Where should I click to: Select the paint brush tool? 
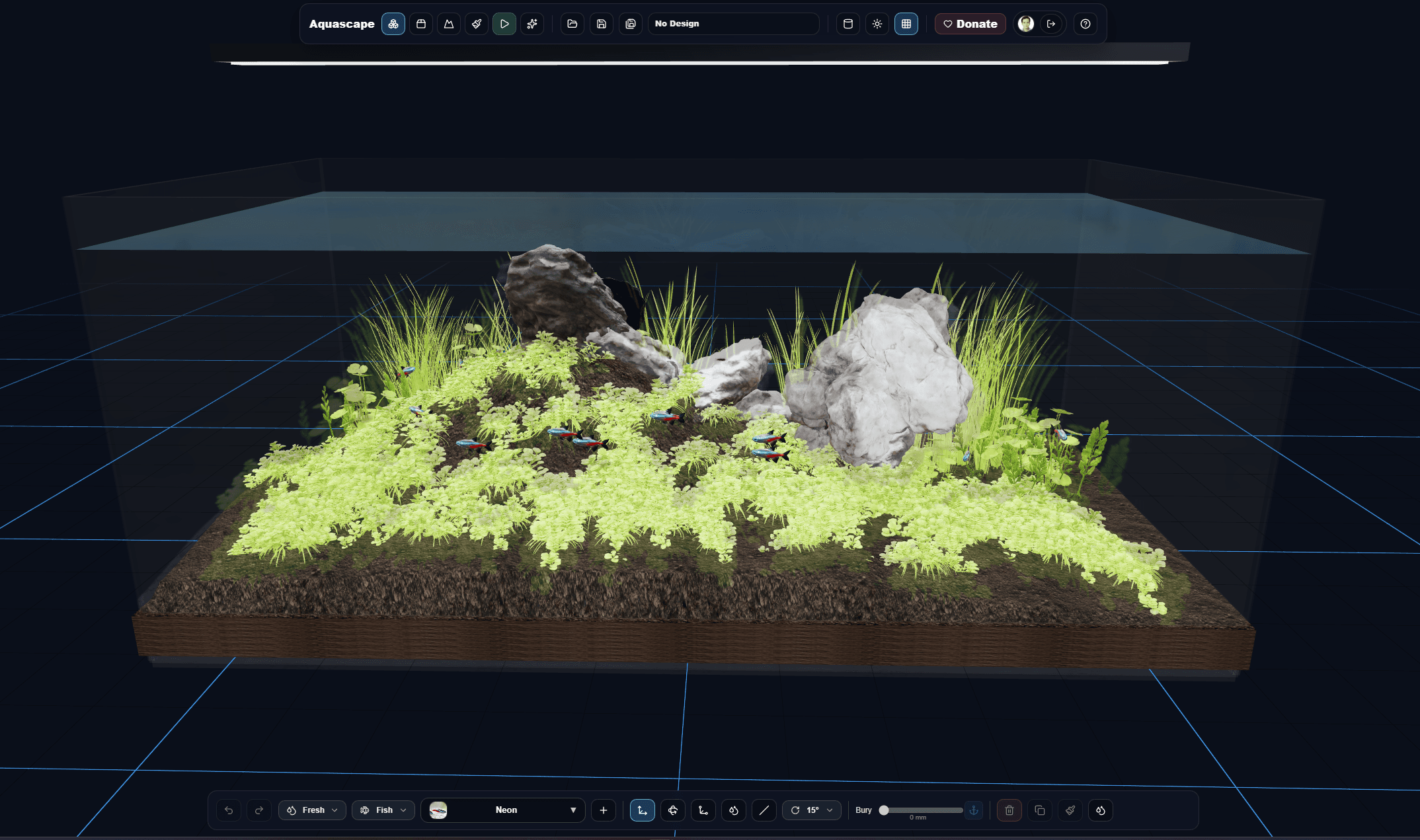[476, 24]
